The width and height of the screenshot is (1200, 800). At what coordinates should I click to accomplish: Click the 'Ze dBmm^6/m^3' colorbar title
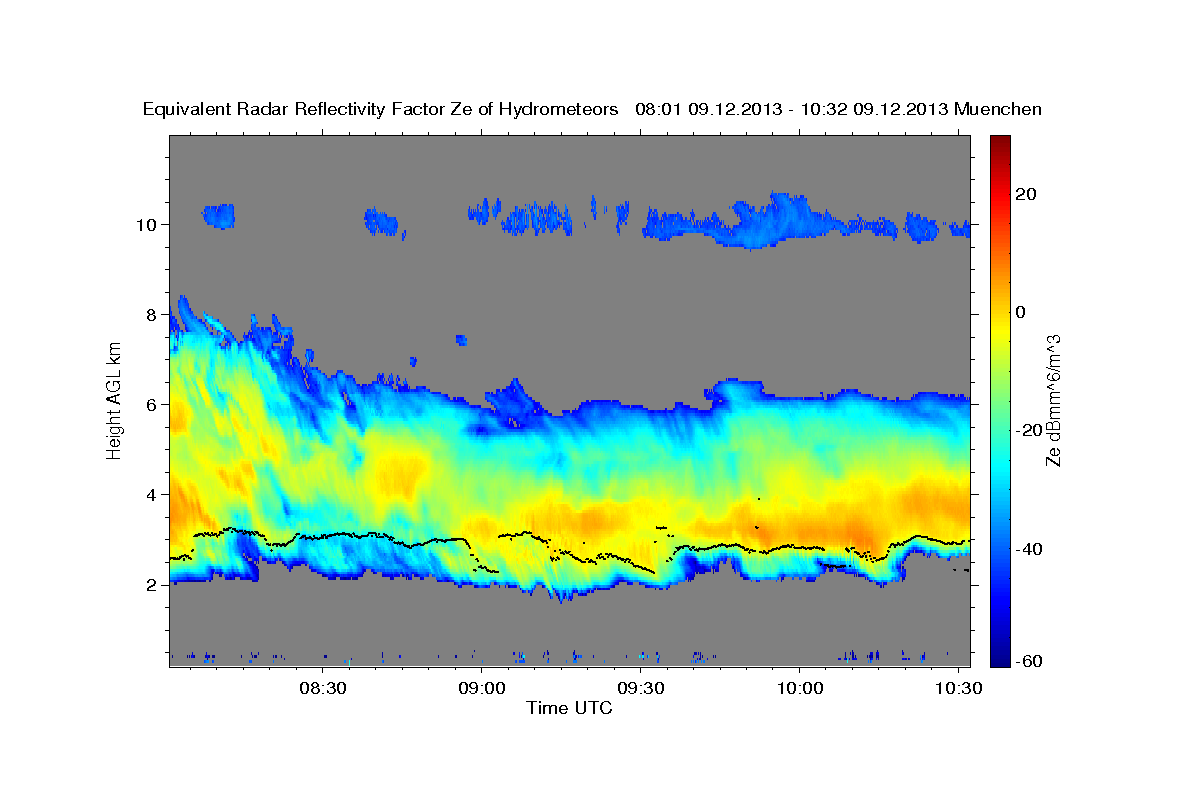(1053, 400)
